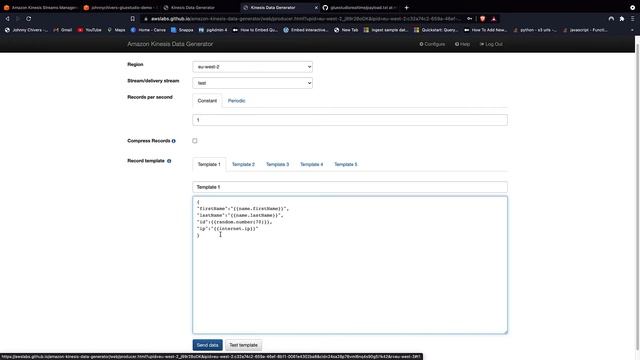This screenshot has width=640, height=360.
Task: Focus the records per second number field
Action: click(350, 120)
